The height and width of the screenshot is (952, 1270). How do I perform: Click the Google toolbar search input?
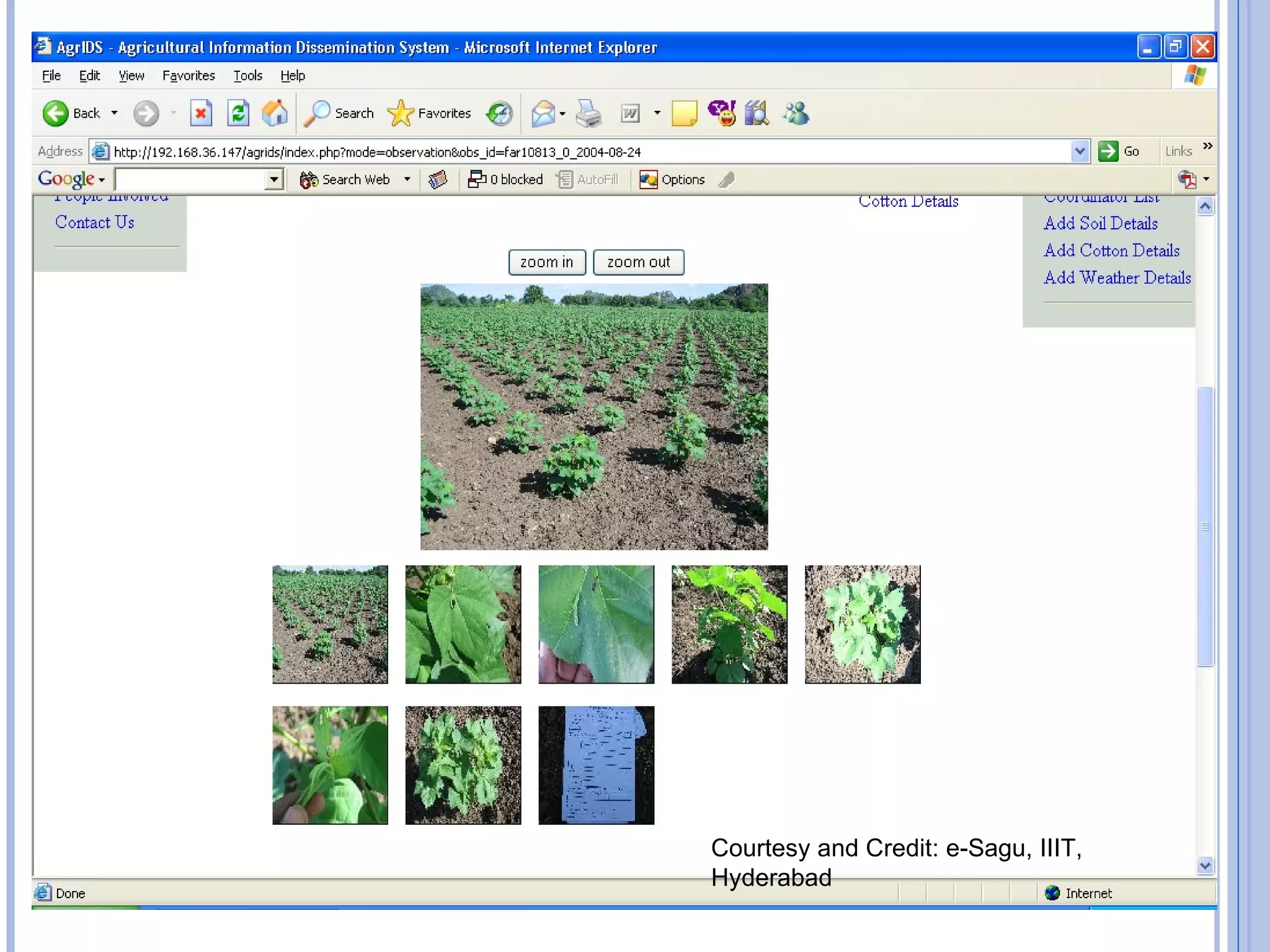coord(191,180)
